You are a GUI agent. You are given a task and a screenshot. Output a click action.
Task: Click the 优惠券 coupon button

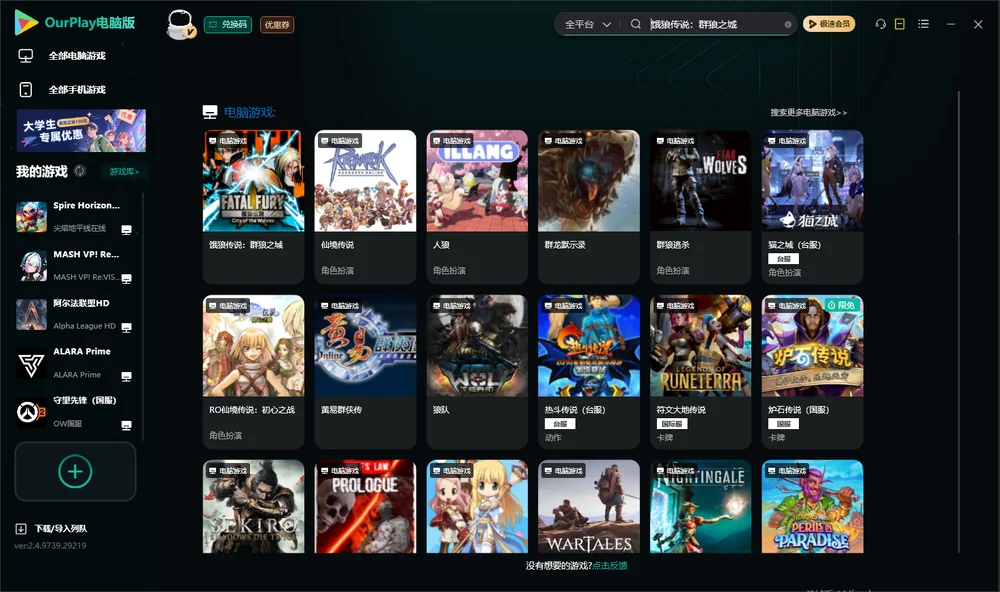[277, 25]
